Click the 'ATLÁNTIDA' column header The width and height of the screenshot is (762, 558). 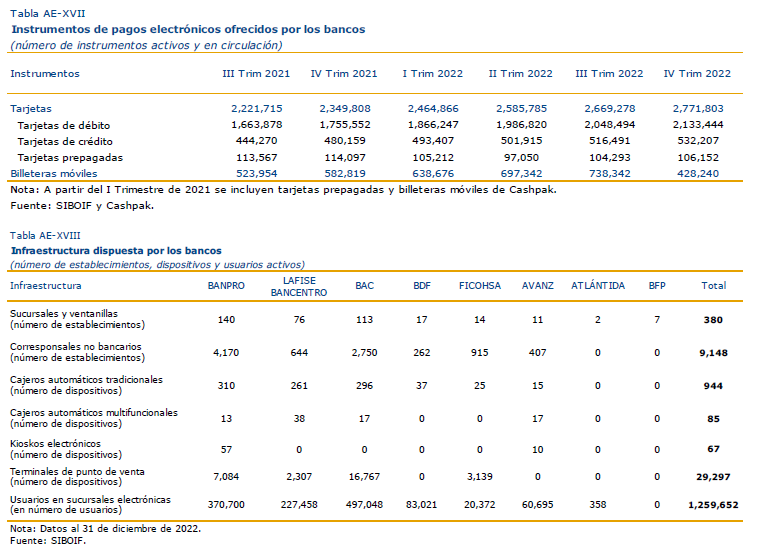598,286
